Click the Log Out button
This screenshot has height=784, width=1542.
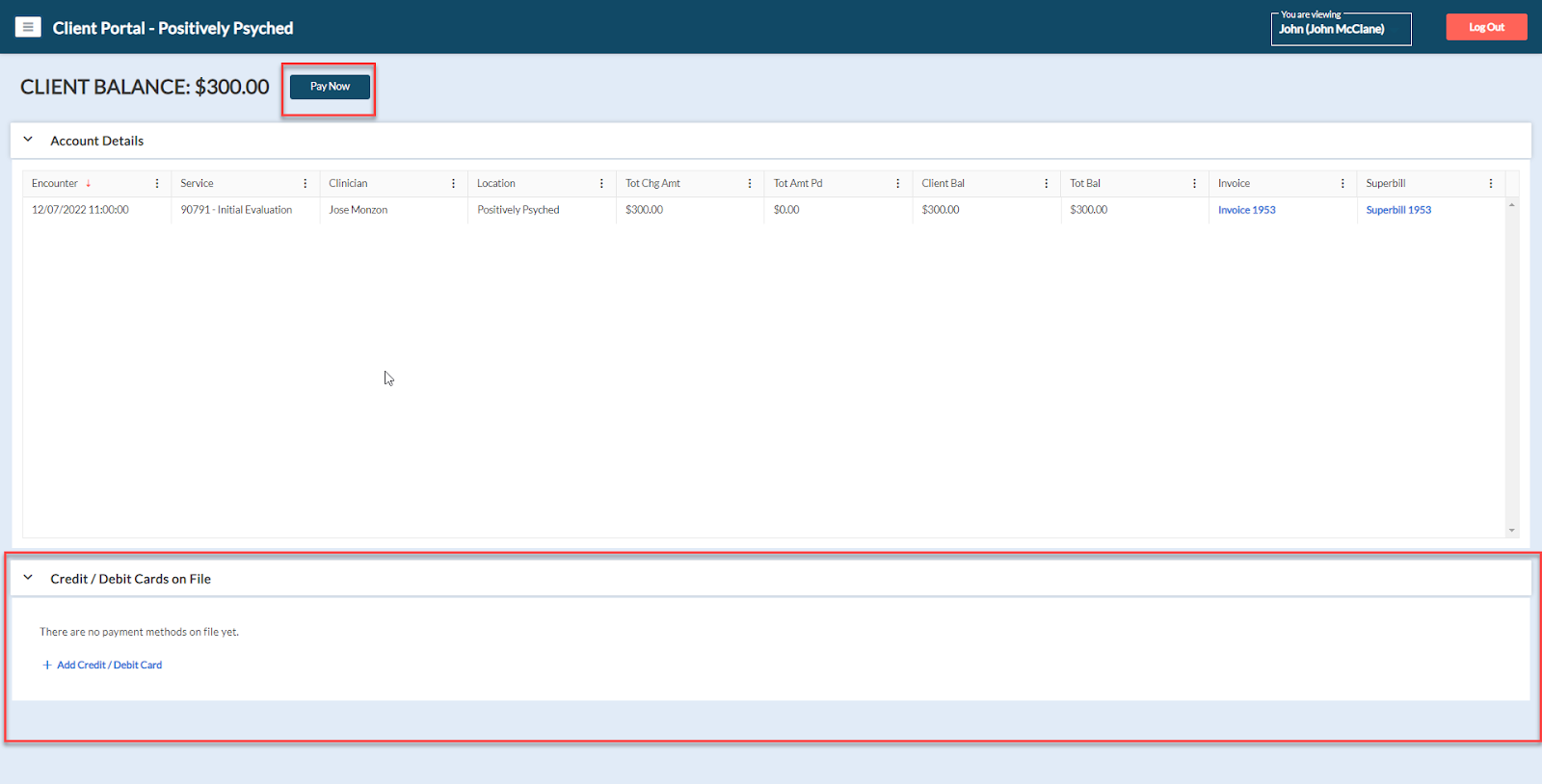(x=1486, y=27)
